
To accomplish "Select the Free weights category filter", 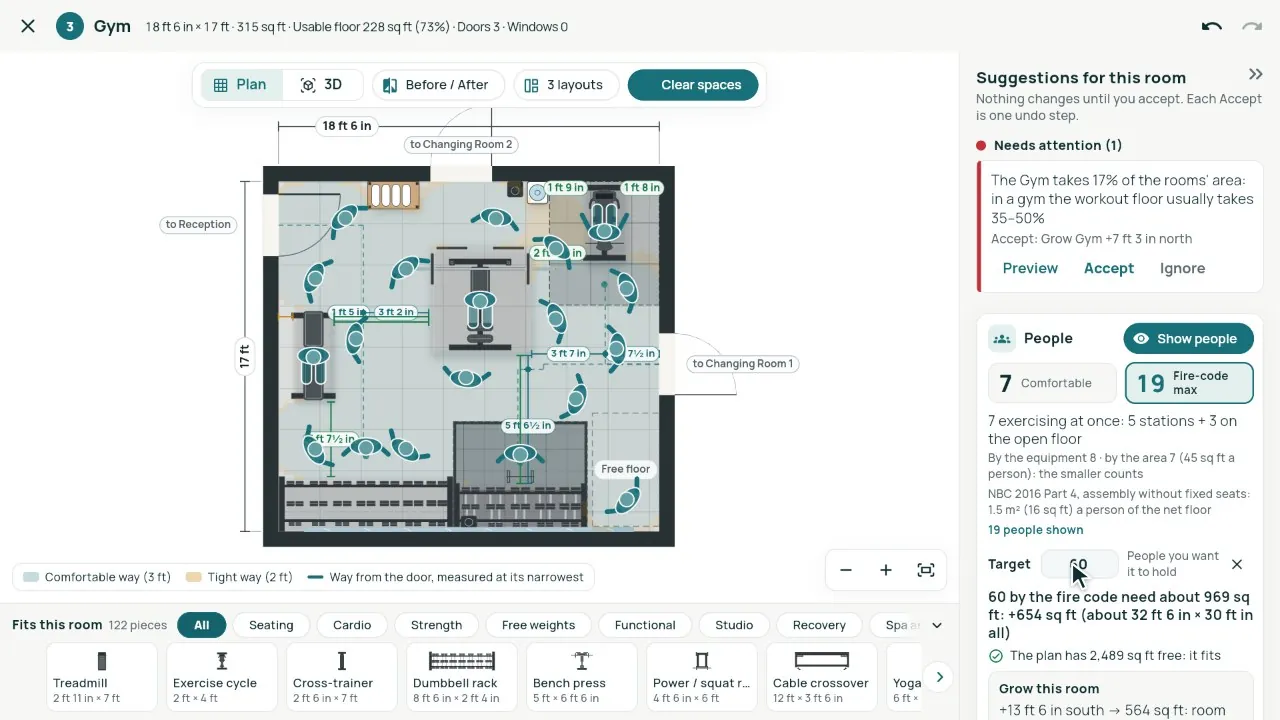I will point(538,625).
